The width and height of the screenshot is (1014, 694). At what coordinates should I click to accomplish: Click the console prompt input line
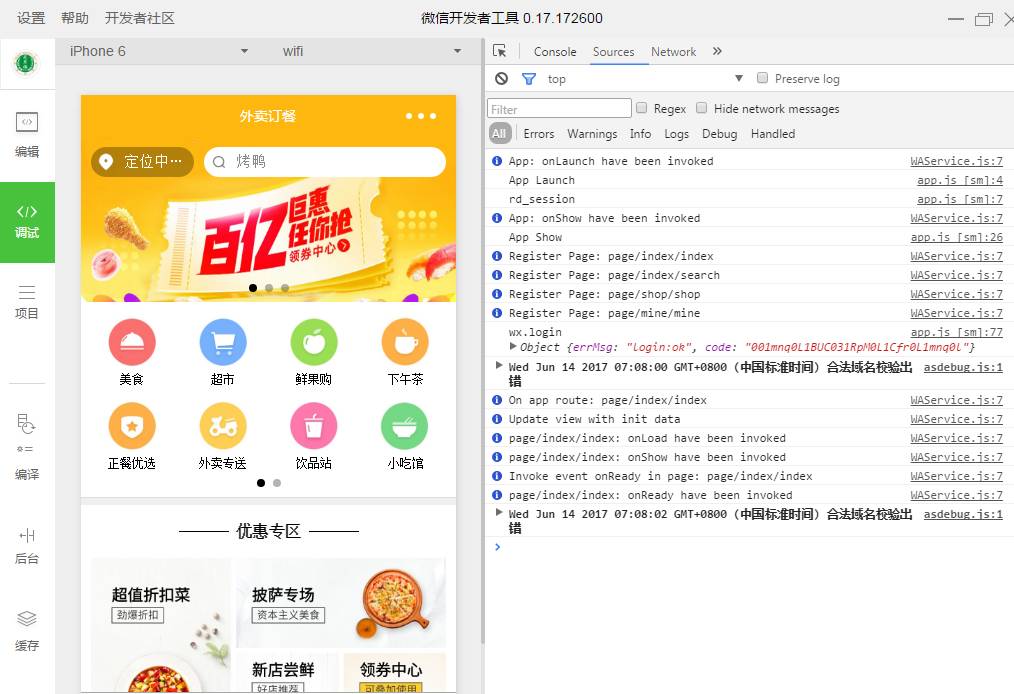point(750,547)
